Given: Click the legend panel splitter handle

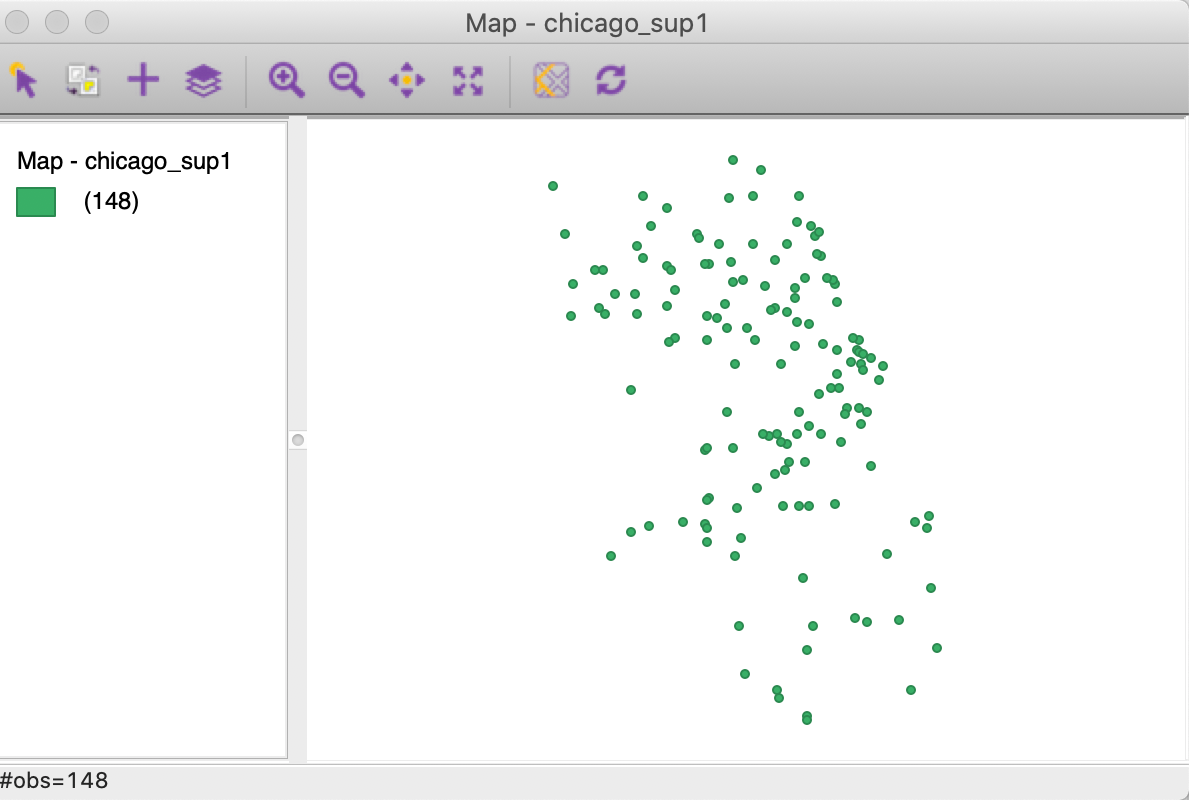Looking at the screenshot, I should [298, 440].
